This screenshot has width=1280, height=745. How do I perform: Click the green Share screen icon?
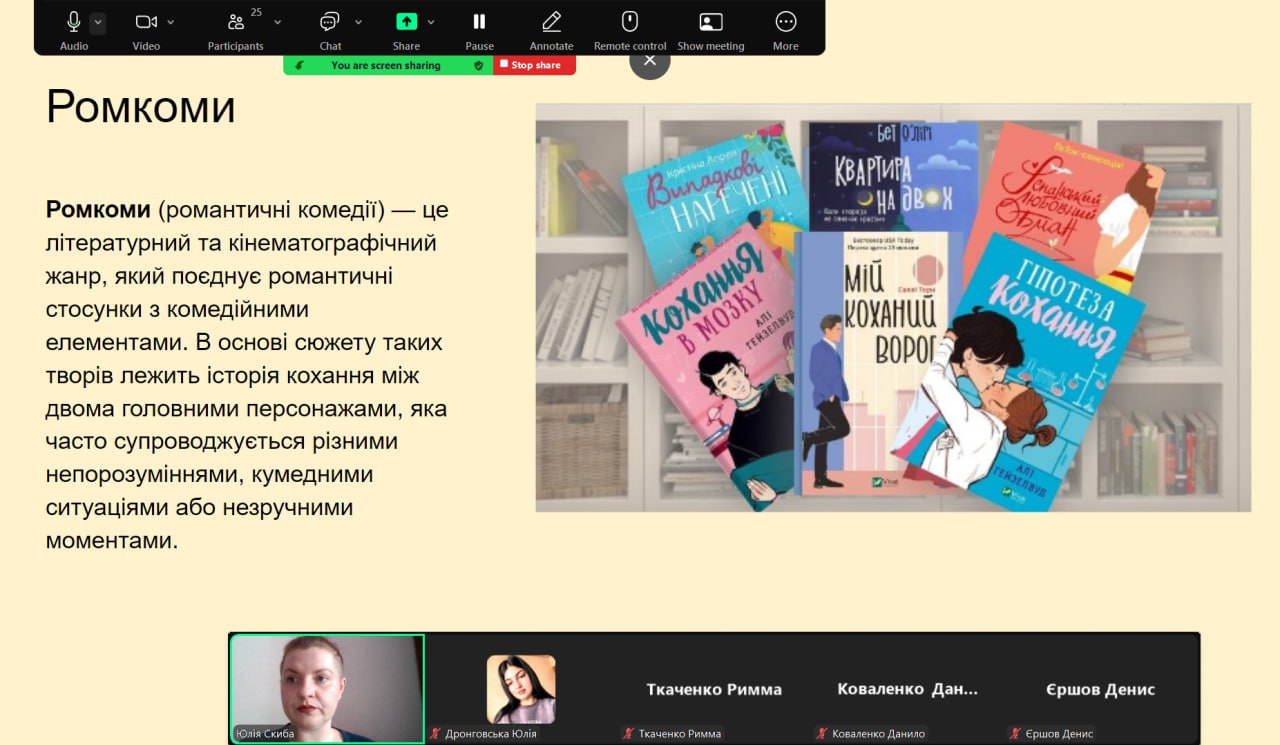[x=406, y=21]
